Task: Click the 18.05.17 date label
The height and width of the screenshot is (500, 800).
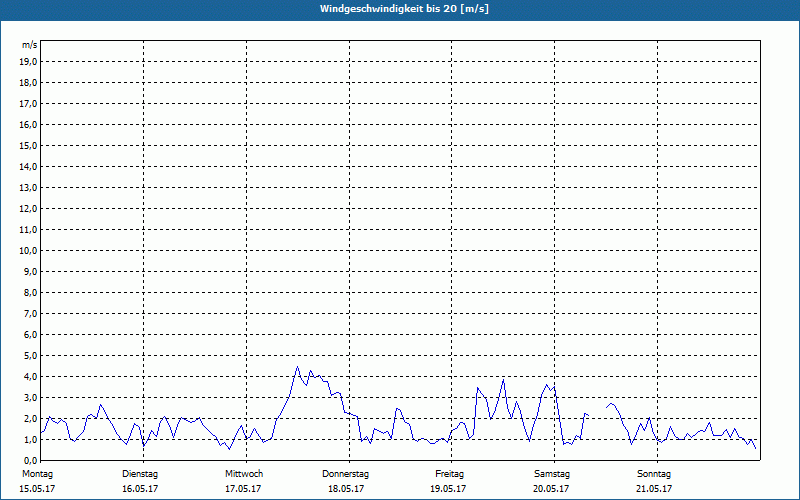Action: click(x=346, y=489)
